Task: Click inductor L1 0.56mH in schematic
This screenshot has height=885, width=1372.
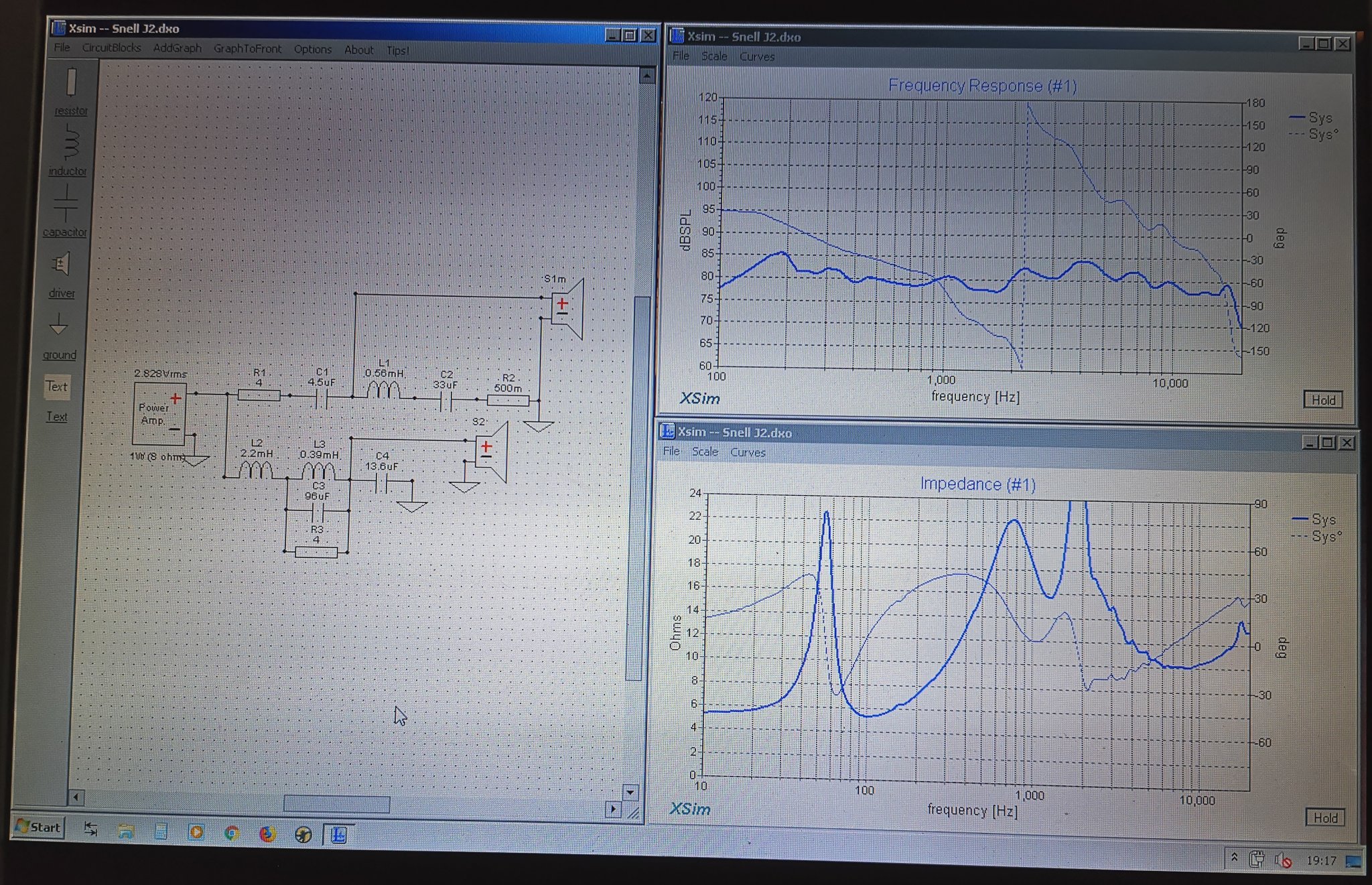Action: pos(383,389)
